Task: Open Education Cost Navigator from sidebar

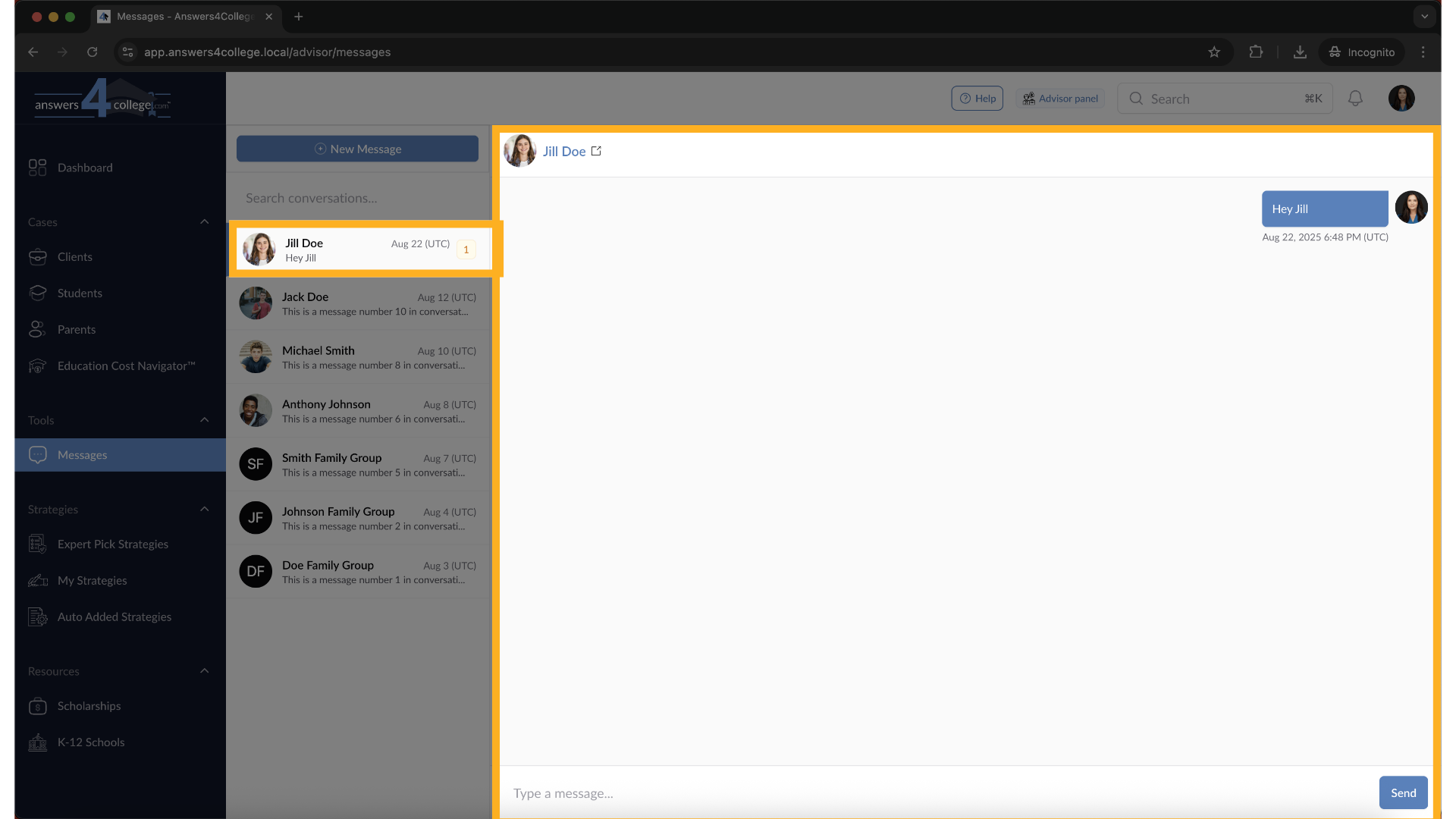Action: [x=126, y=366]
